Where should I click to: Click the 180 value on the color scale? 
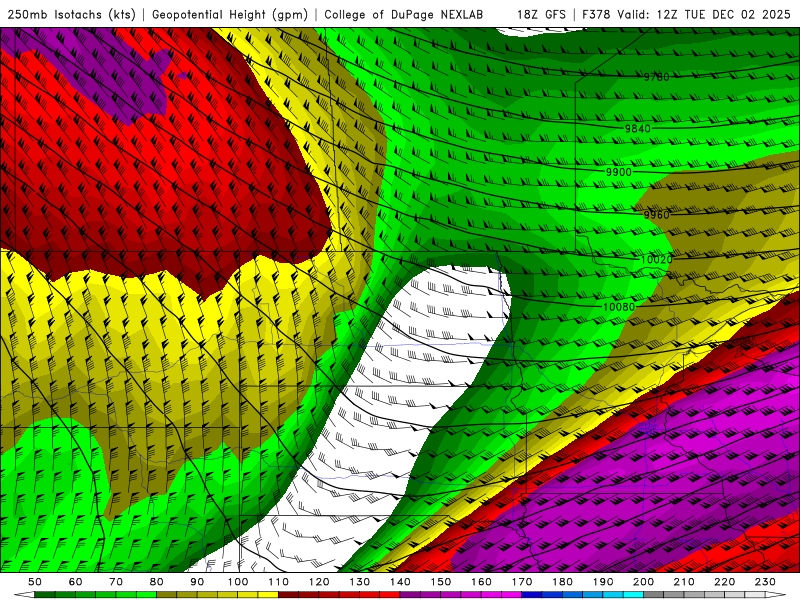(562, 582)
